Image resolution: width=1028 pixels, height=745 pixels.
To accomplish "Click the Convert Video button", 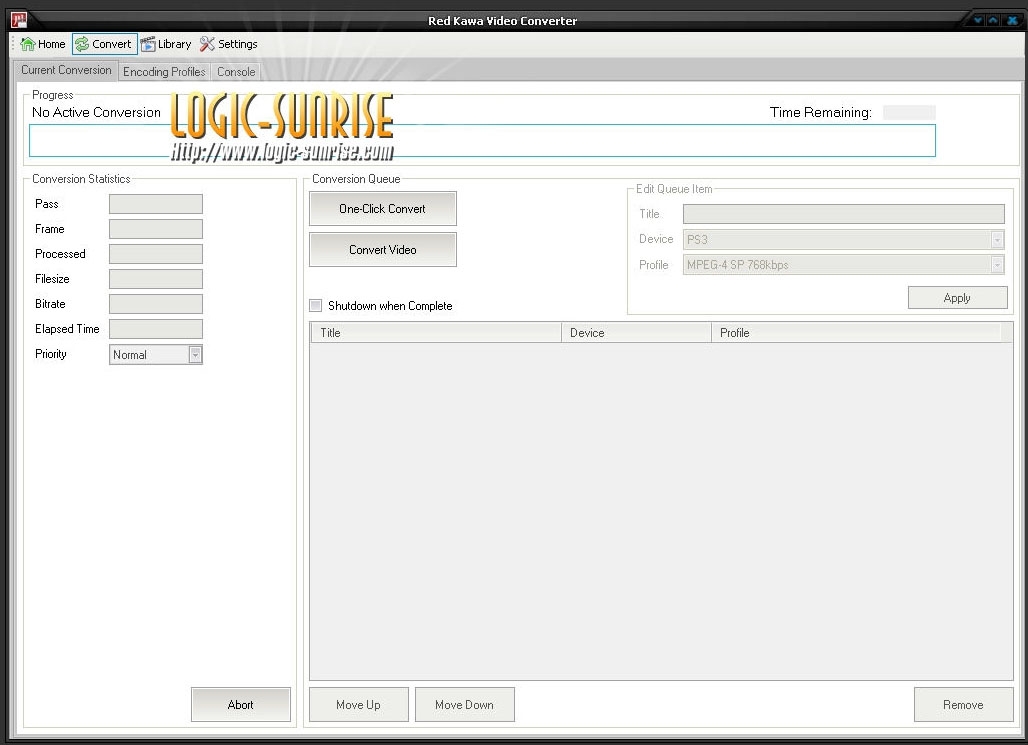I will [383, 249].
